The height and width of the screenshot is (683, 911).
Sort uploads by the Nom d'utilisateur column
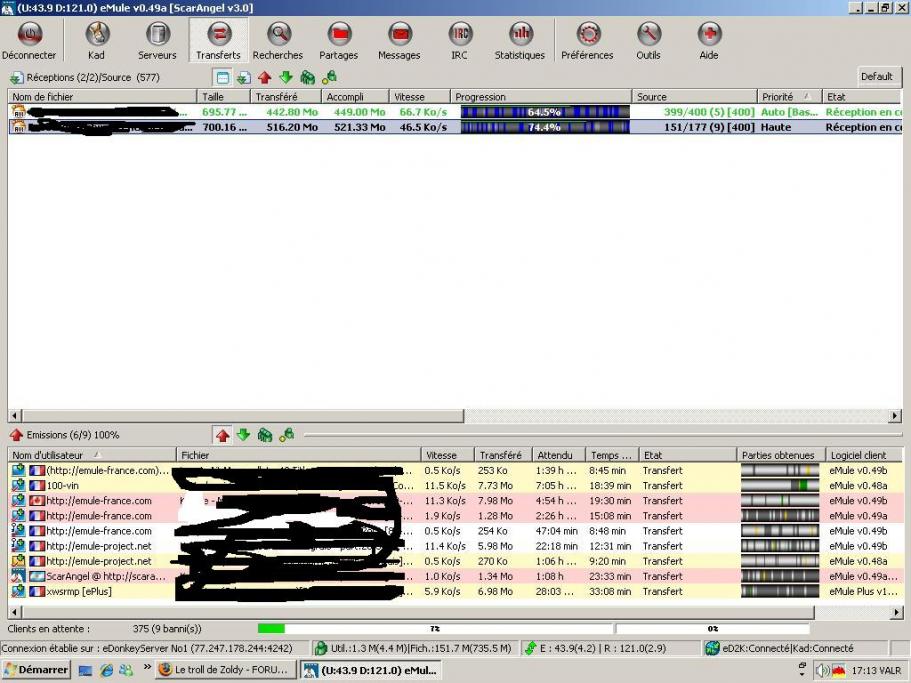[92, 455]
